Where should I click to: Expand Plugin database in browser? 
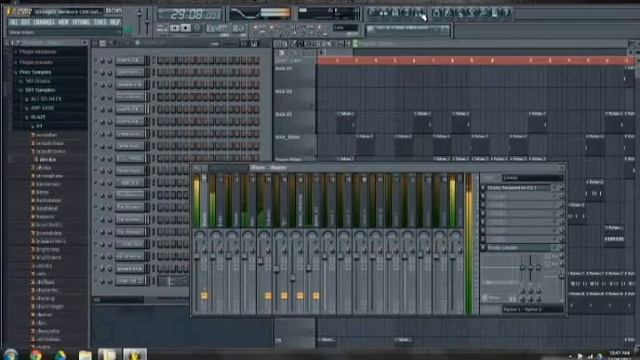tap(38, 52)
